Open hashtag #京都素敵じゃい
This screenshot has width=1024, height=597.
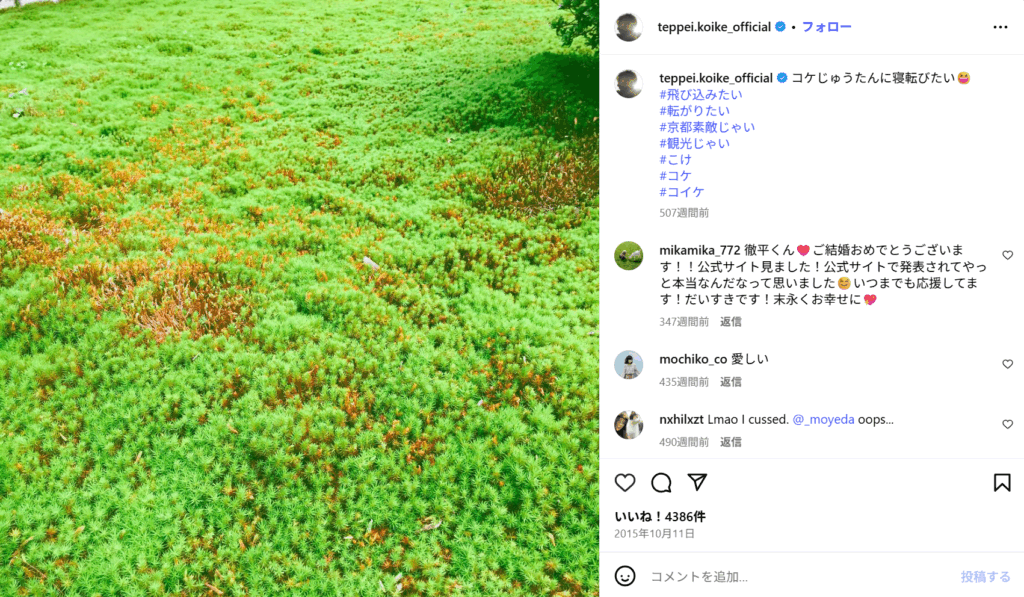pyautogui.click(x=707, y=127)
